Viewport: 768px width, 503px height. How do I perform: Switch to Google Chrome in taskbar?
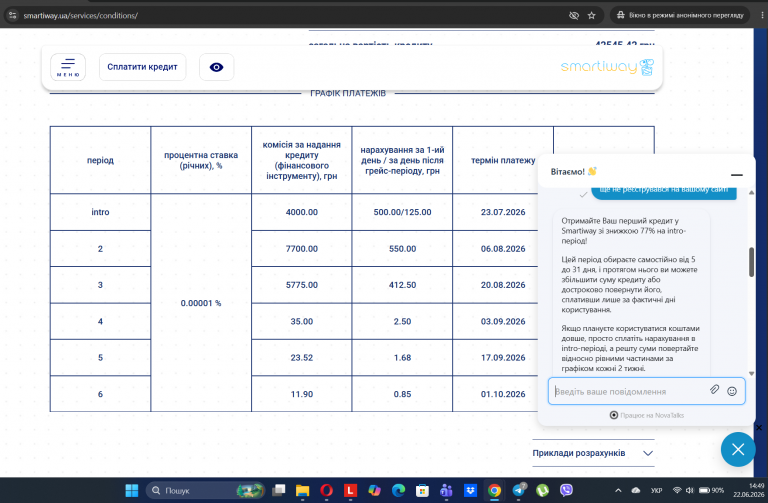point(494,490)
